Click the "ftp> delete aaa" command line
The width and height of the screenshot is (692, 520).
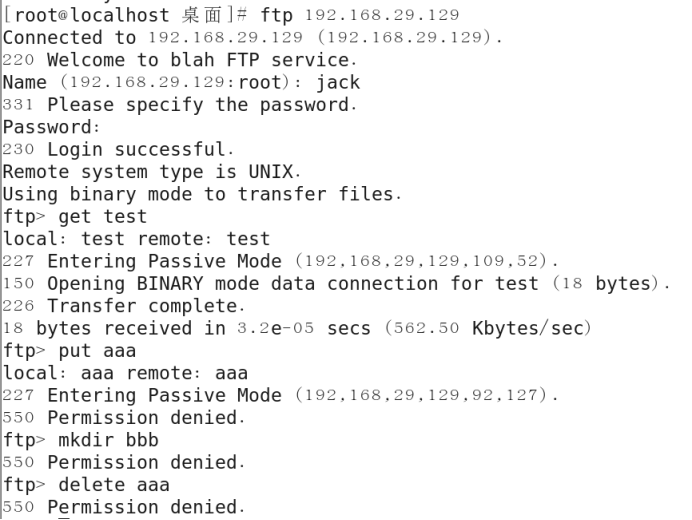point(86,484)
